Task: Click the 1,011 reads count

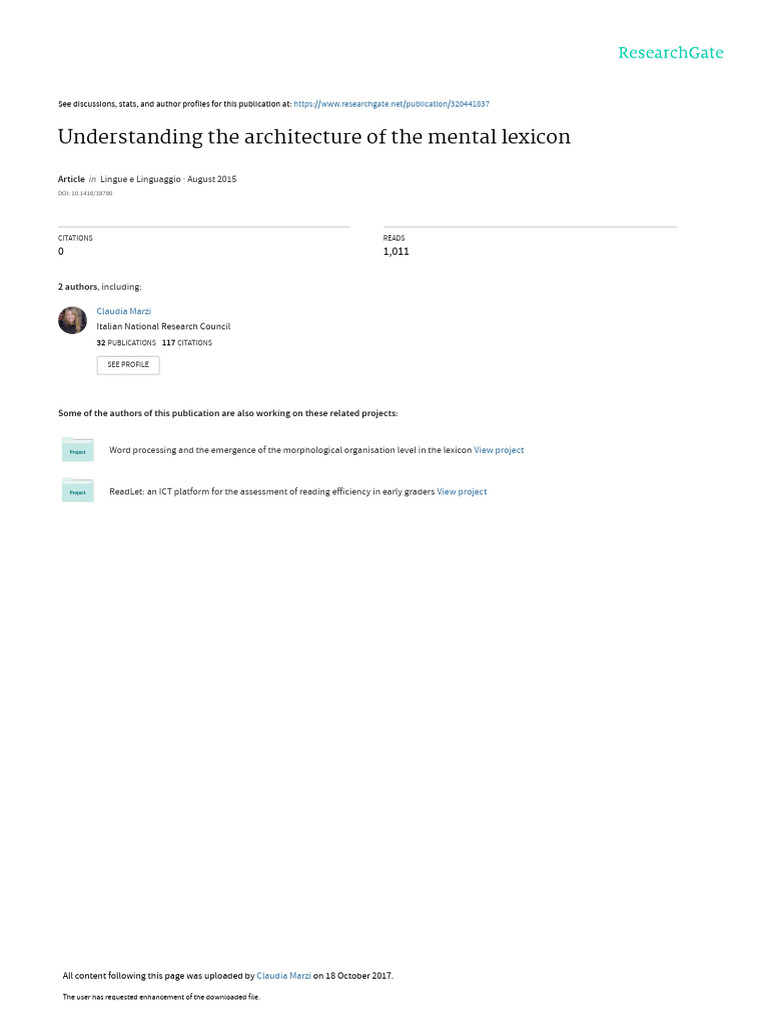Action: pos(396,252)
